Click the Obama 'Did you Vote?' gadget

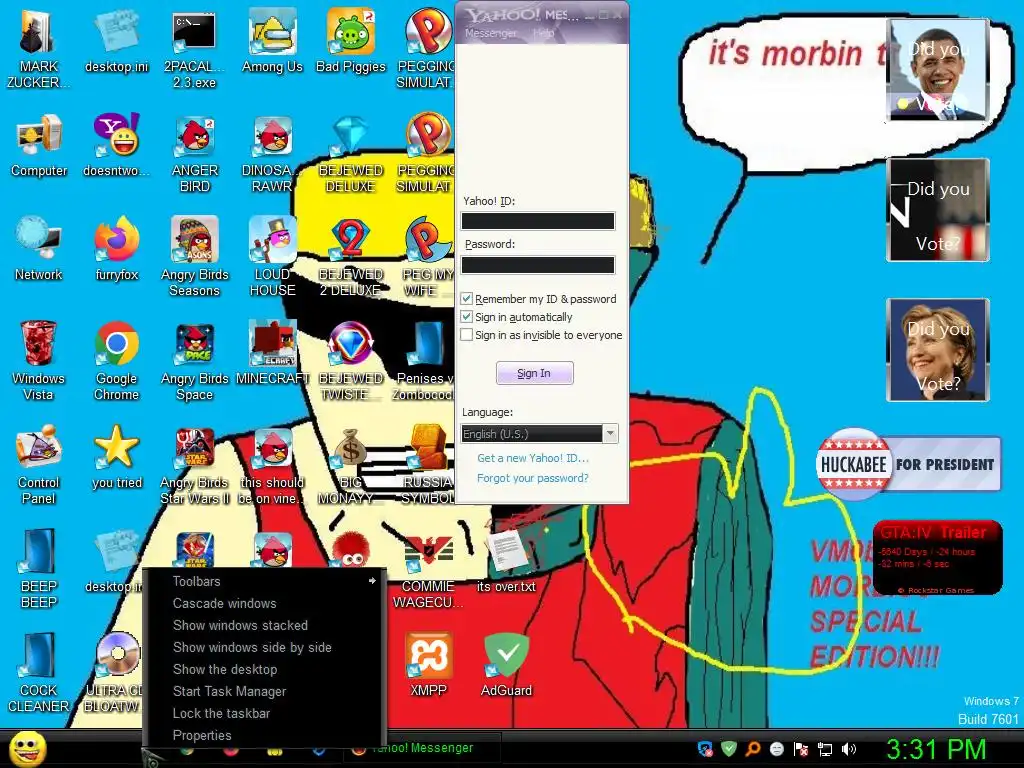click(x=938, y=70)
